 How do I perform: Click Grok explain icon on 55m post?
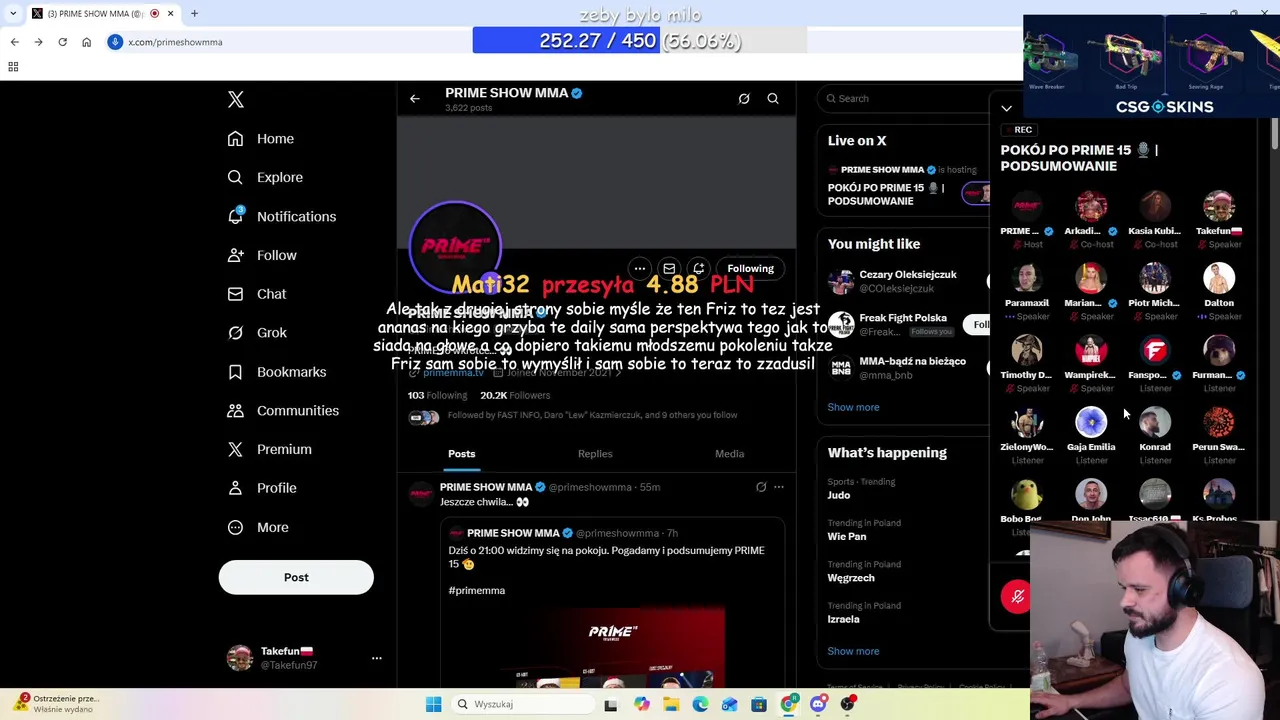761,487
